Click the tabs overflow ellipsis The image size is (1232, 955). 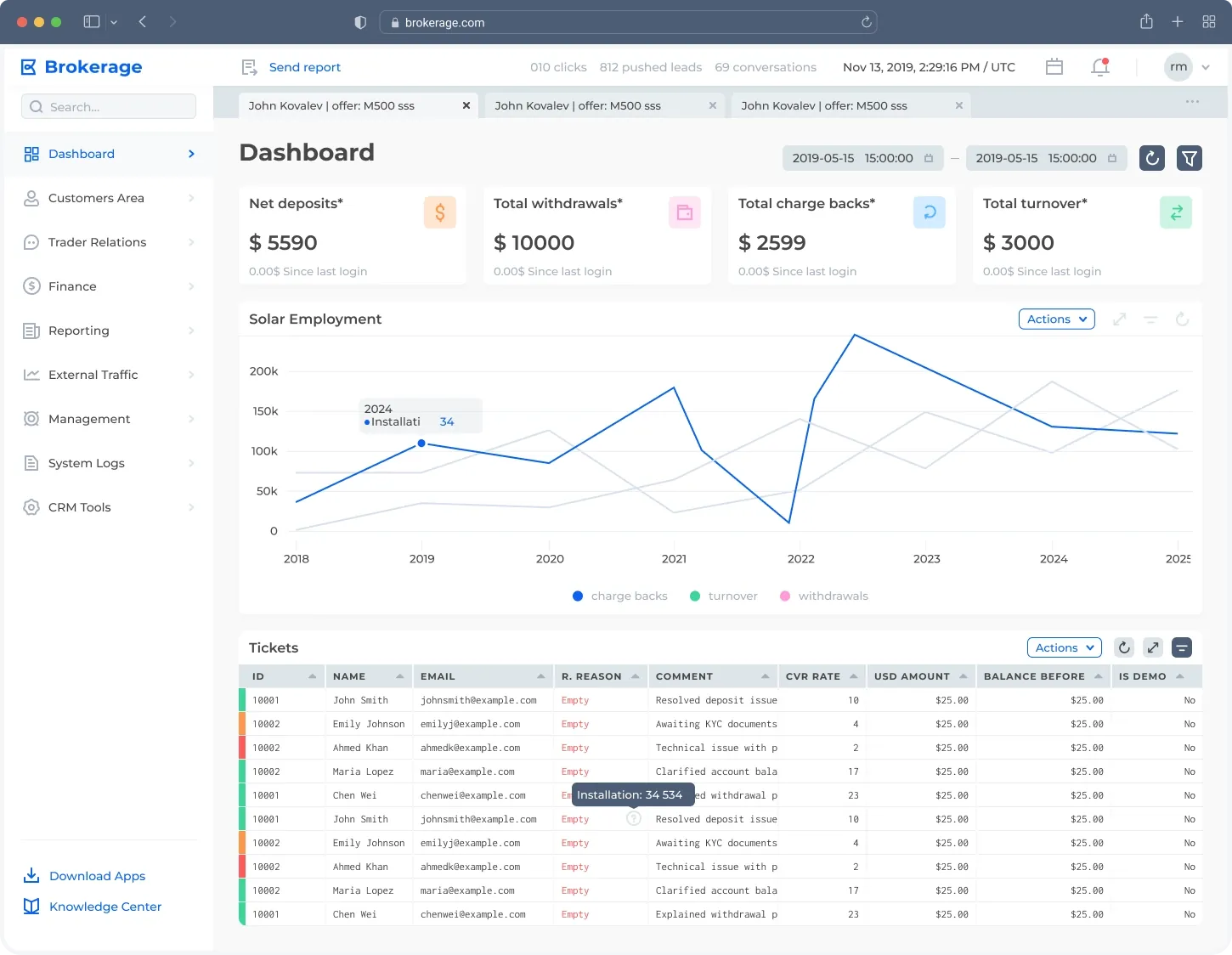coord(1193,102)
